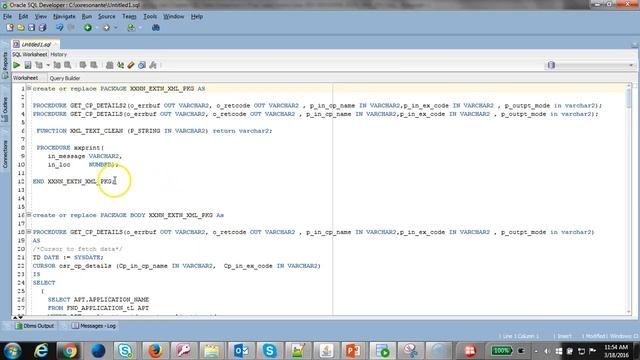The image size is (640, 360).
Task: Save the current worksheet with Save icon
Action: tap(31, 28)
